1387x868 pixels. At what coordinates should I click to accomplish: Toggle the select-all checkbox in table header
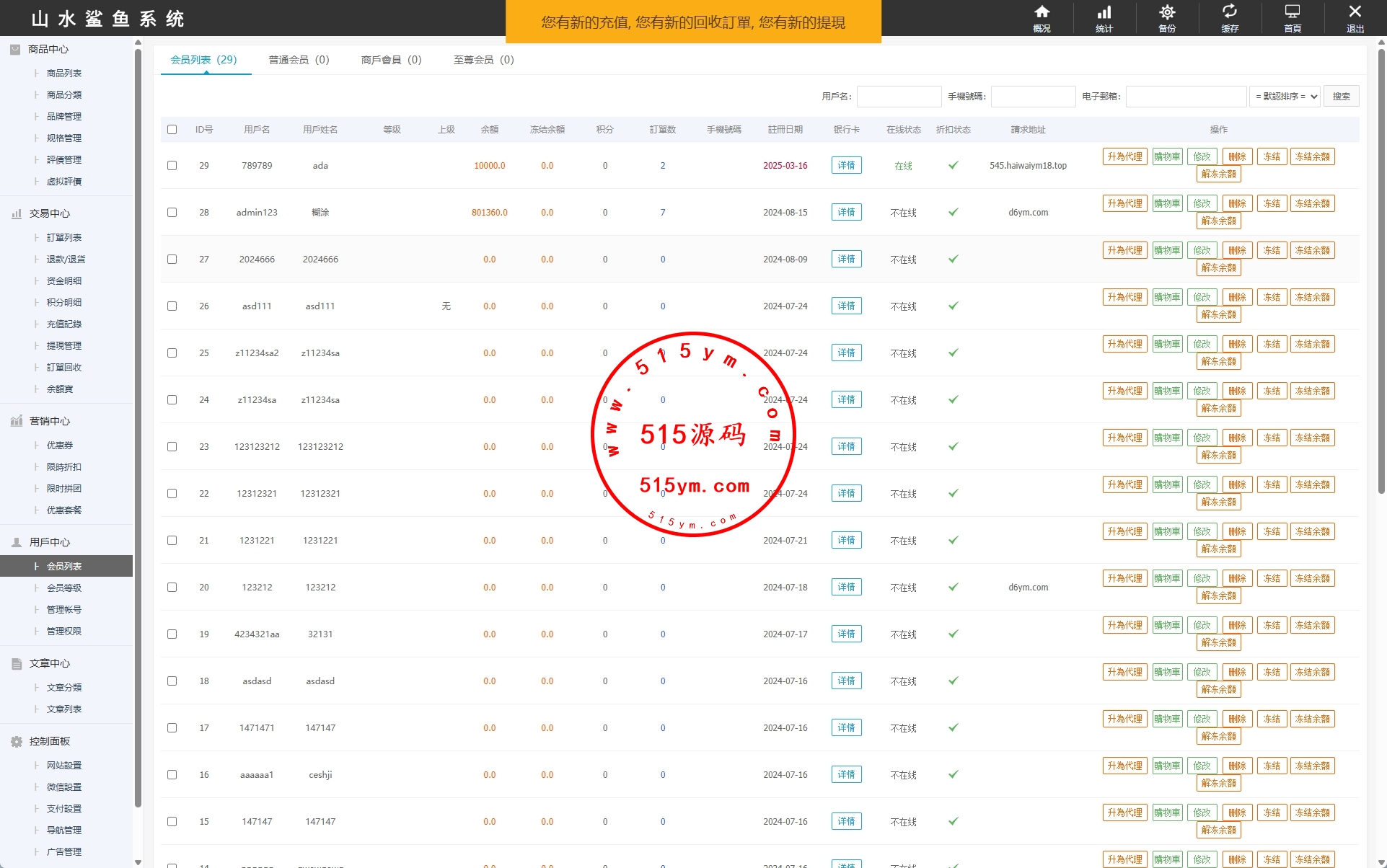pyautogui.click(x=172, y=130)
